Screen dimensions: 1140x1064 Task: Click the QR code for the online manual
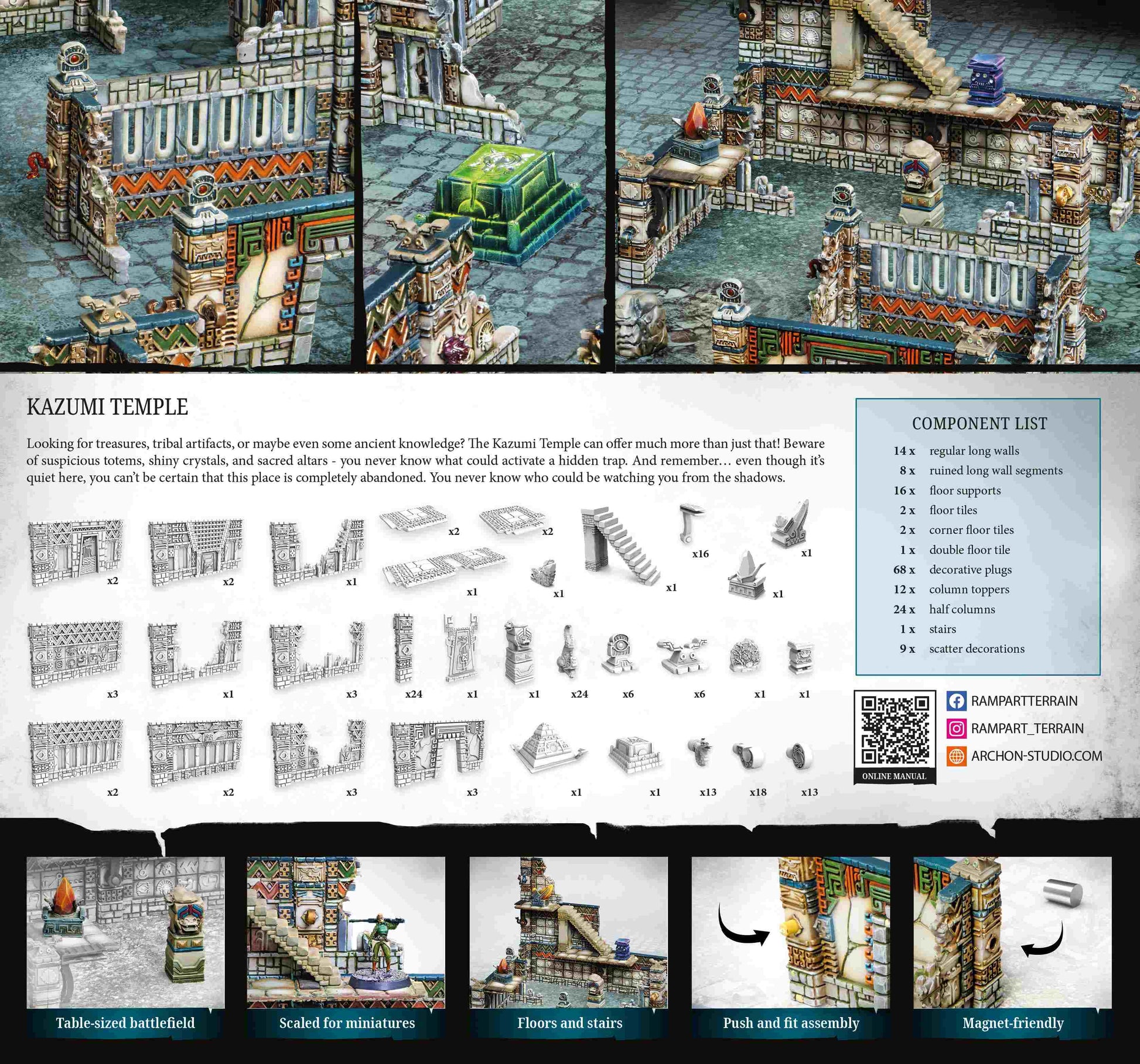coord(895,730)
